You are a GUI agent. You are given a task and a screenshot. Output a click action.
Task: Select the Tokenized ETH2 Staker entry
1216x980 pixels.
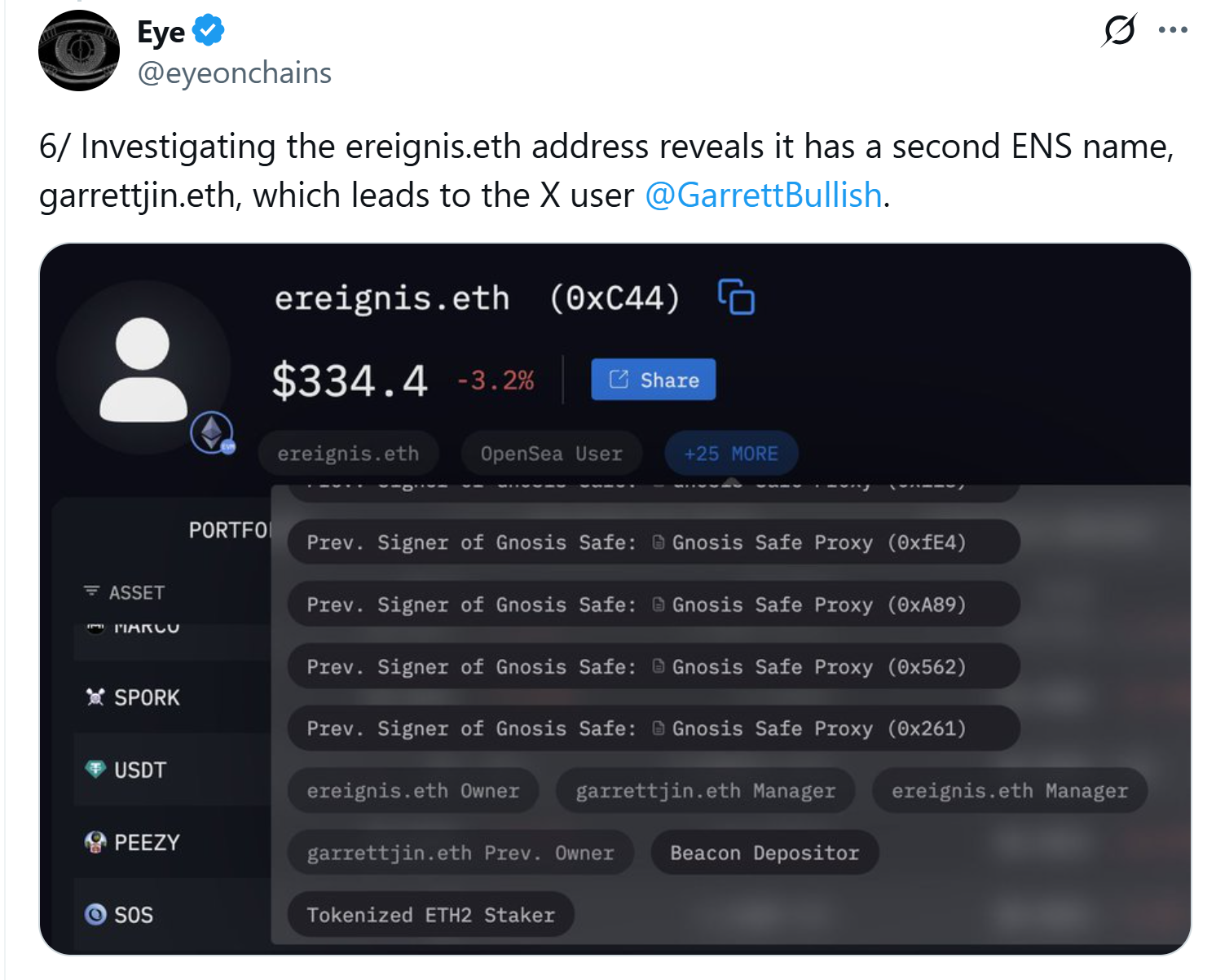[430, 914]
